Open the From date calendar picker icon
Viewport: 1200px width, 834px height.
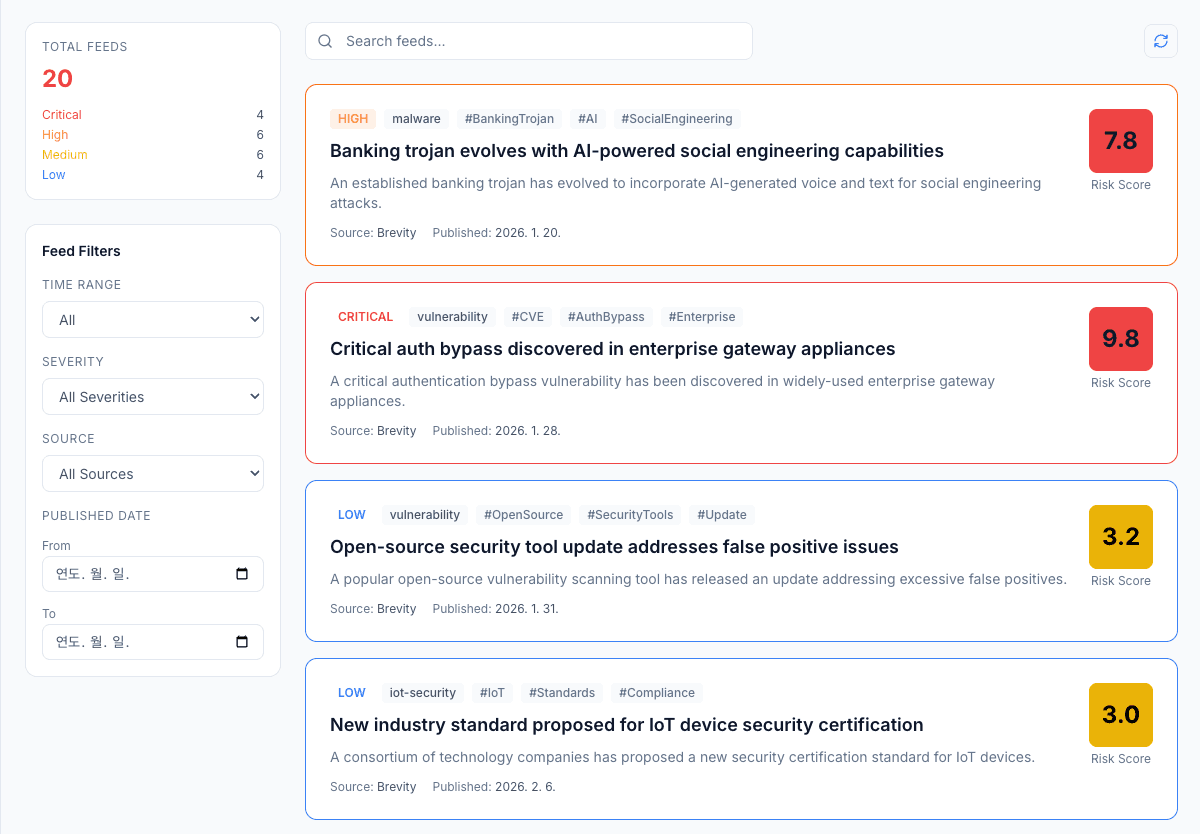[x=242, y=574]
